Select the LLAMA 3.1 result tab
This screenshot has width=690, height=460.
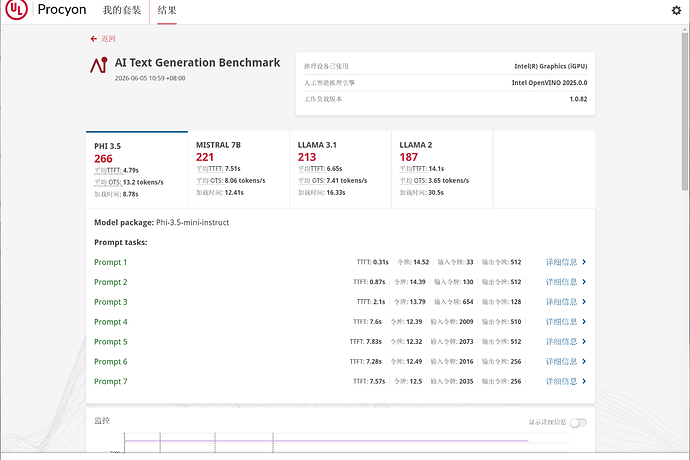point(340,169)
